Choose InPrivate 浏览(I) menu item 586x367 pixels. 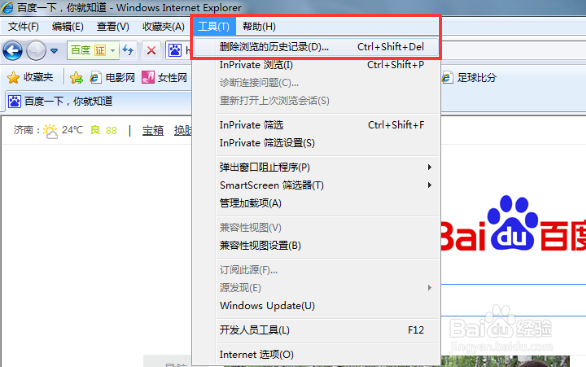click(x=317, y=65)
